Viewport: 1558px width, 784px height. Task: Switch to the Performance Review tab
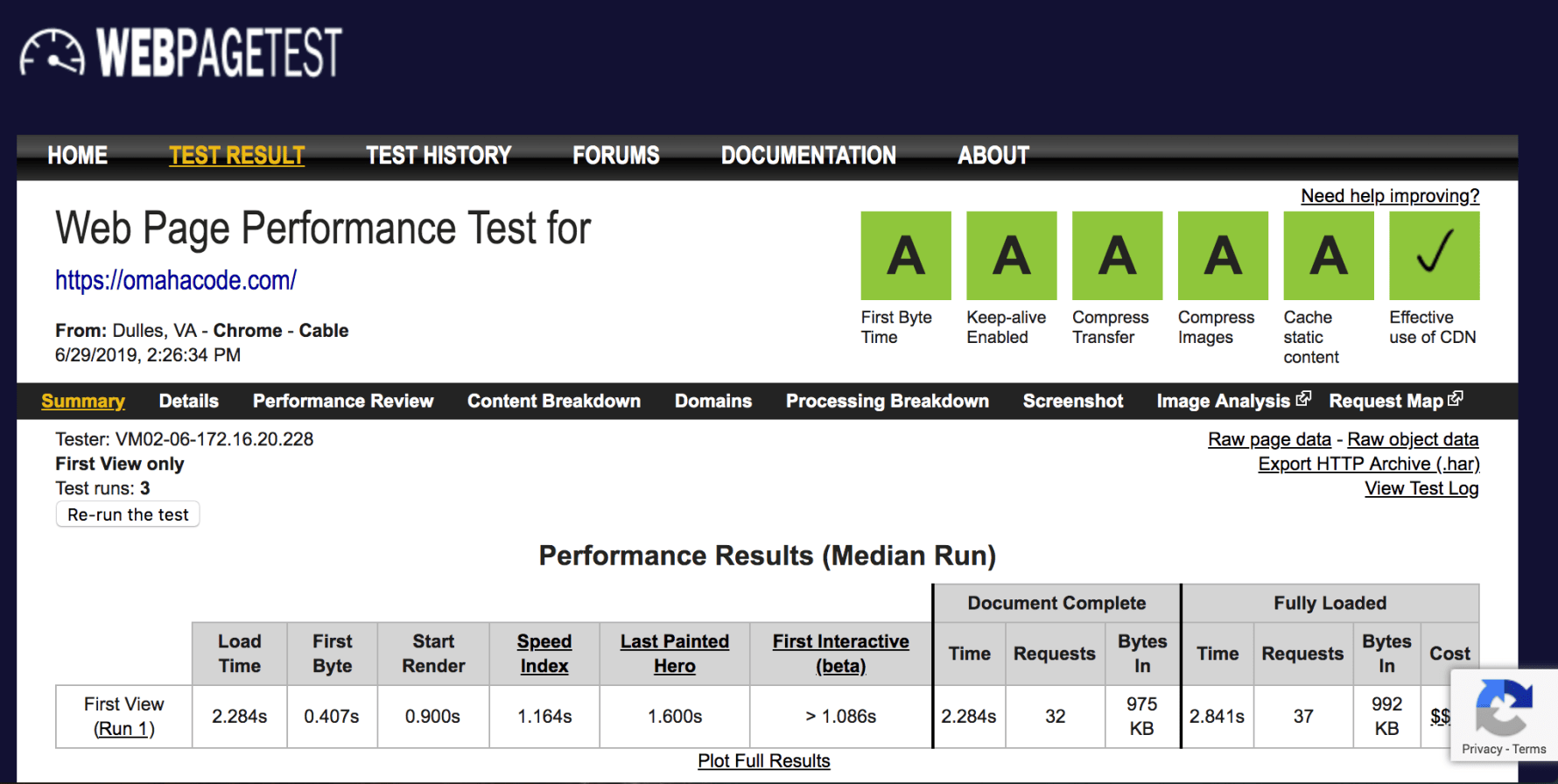point(343,401)
